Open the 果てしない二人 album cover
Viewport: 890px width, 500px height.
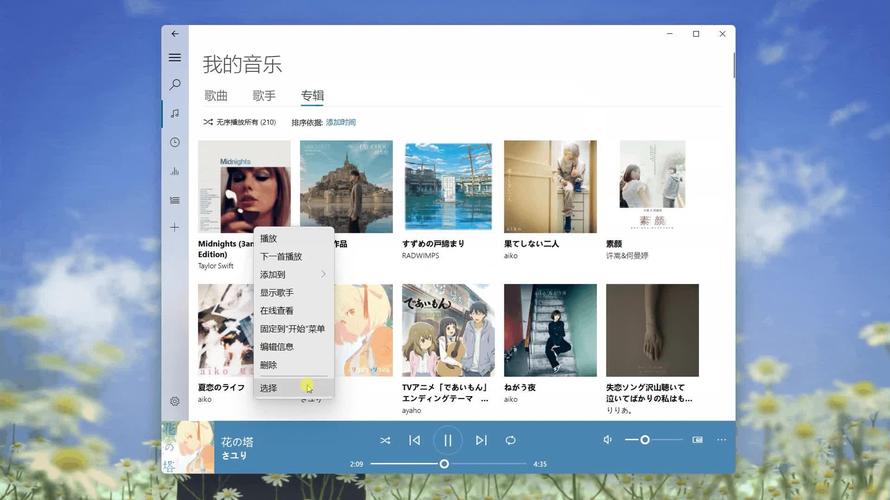pyautogui.click(x=550, y=186)
